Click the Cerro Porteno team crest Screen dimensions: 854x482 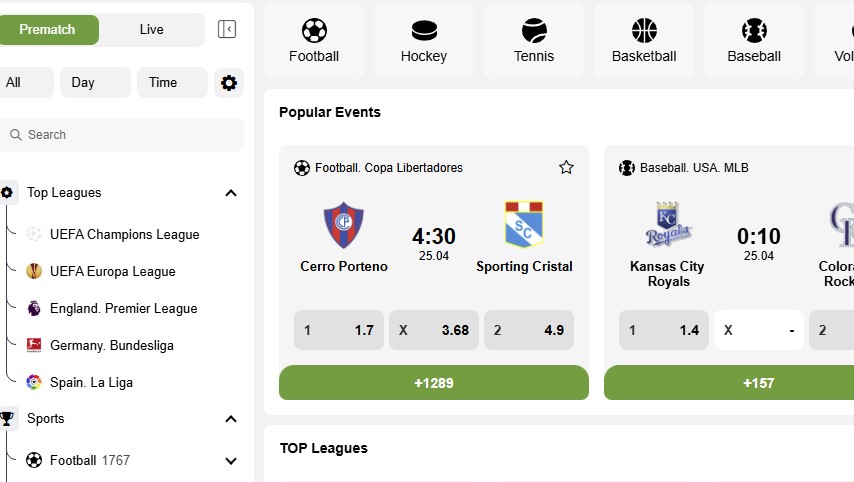point(344,225)
